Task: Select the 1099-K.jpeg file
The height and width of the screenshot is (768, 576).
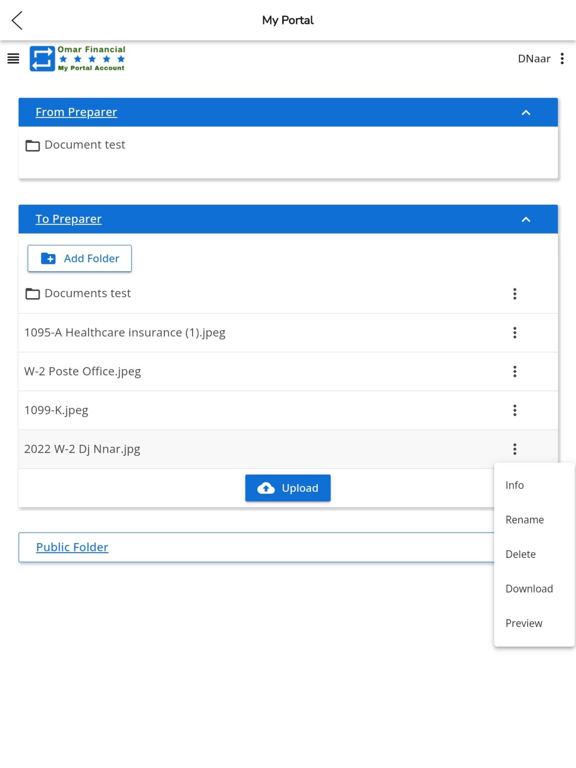Action: tap(56, 410)
